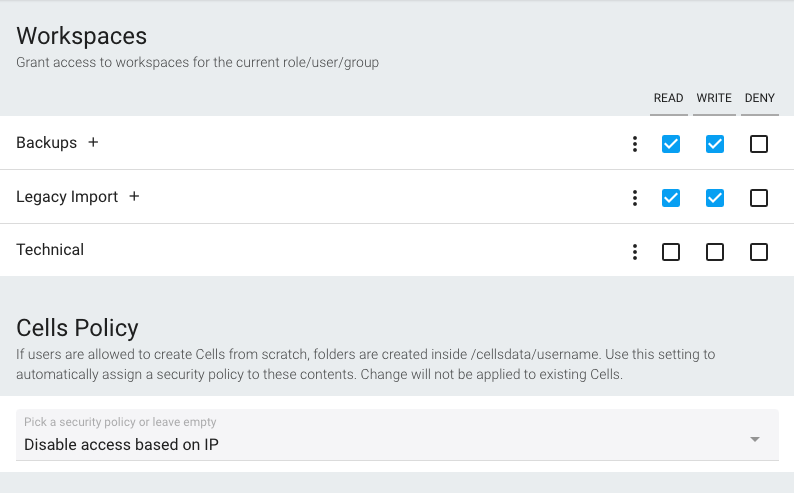Select the Technical workspace row label
This screenshot has width=794, height=493.
point(50,250)
